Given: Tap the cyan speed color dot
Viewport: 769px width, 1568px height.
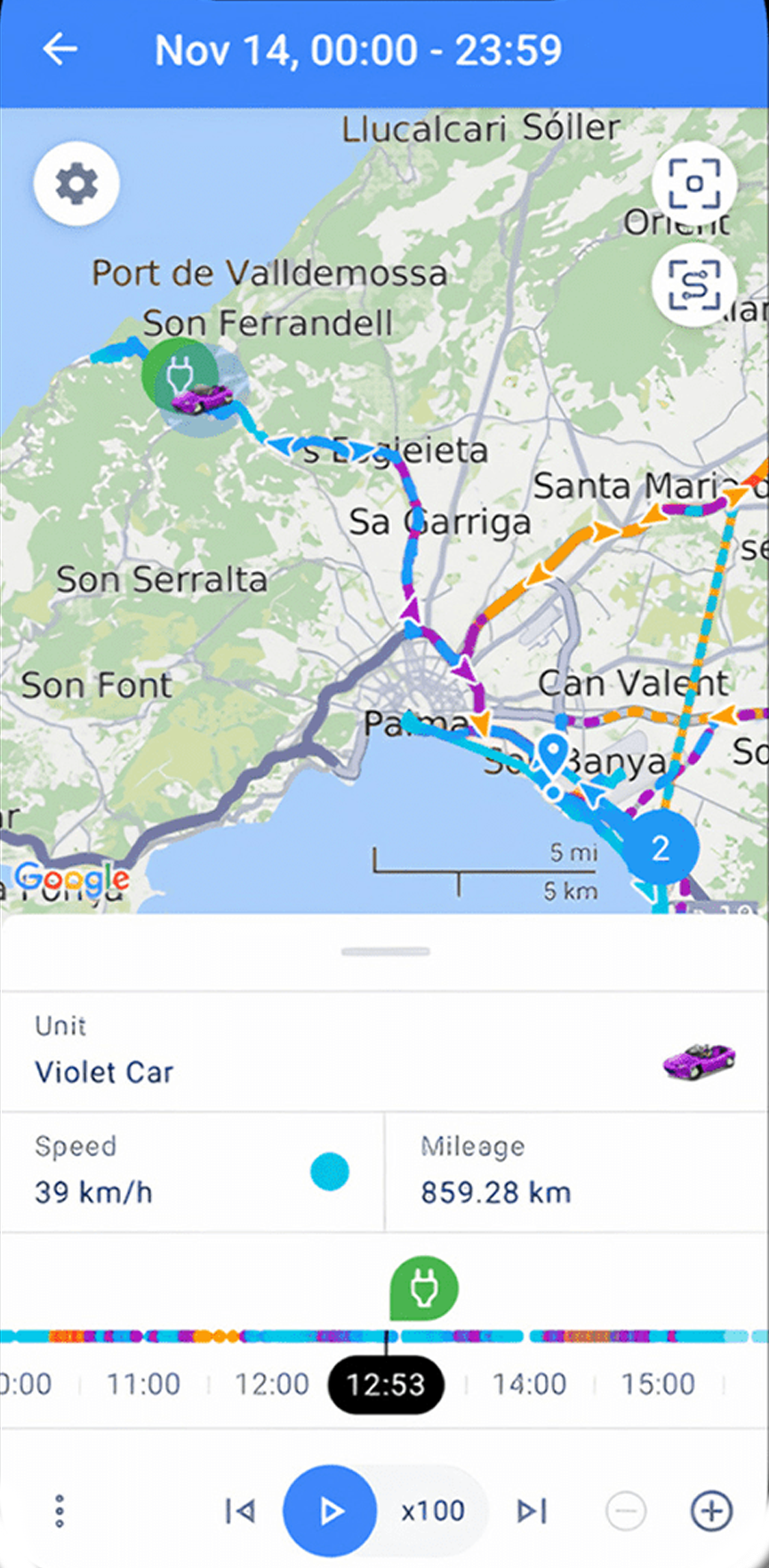Looking at the screenshot, I should click(330, 1171).
